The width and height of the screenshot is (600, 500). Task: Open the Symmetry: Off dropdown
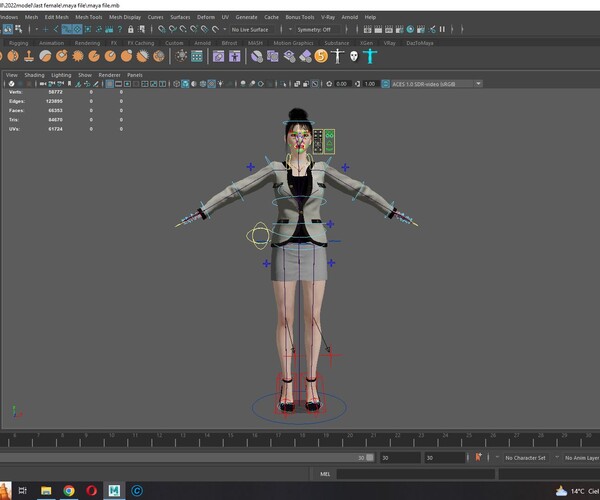pyautogui.click(x=316, y=29)
